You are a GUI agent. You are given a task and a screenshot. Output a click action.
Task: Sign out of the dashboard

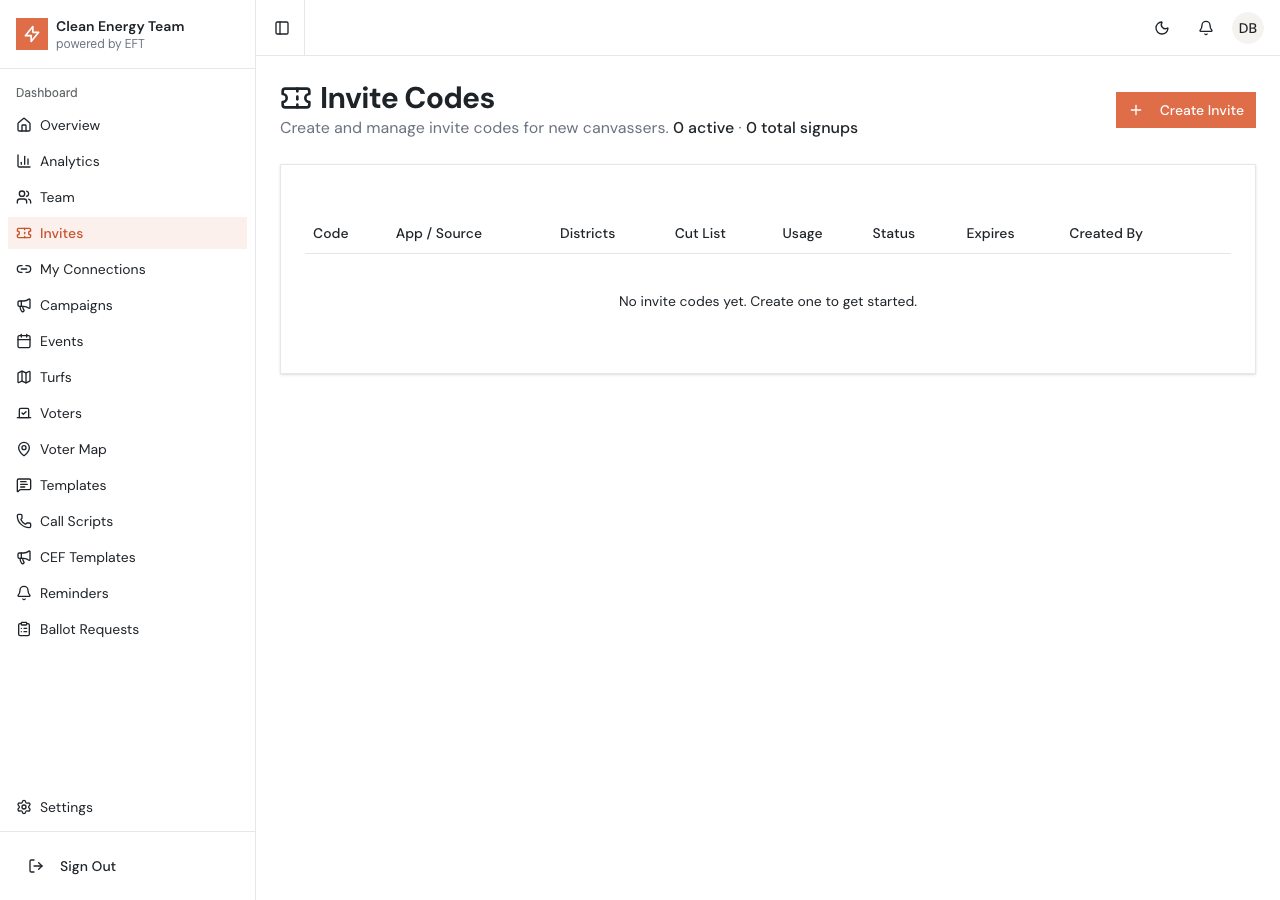[x=88, y=866]
